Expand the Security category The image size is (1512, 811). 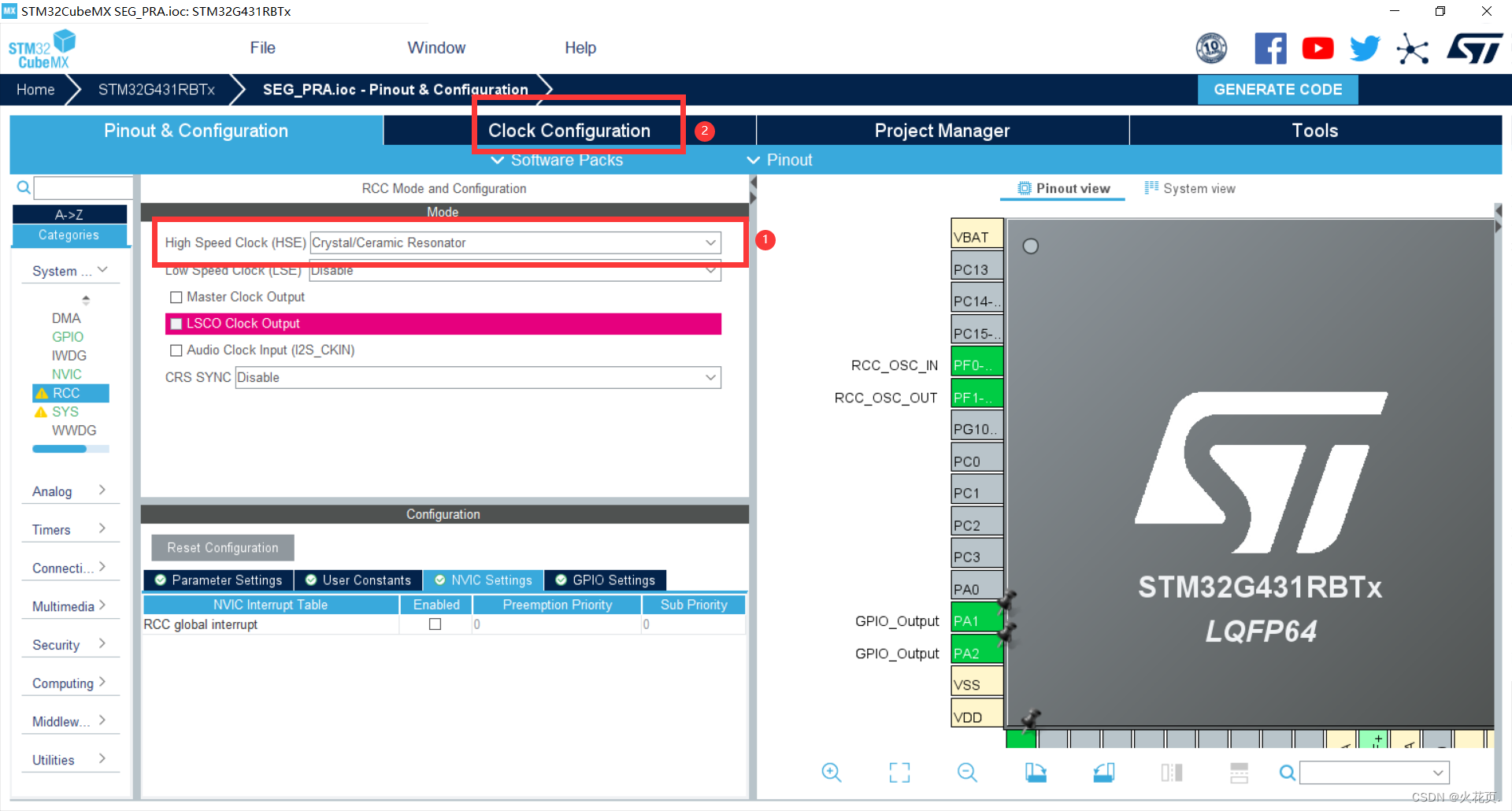[x=69, y=645]
